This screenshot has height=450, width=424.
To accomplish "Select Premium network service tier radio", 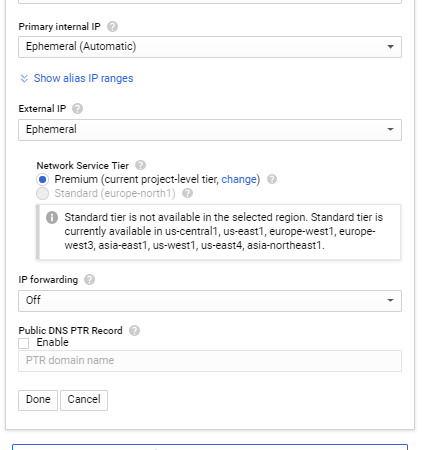I will (42, 180).
